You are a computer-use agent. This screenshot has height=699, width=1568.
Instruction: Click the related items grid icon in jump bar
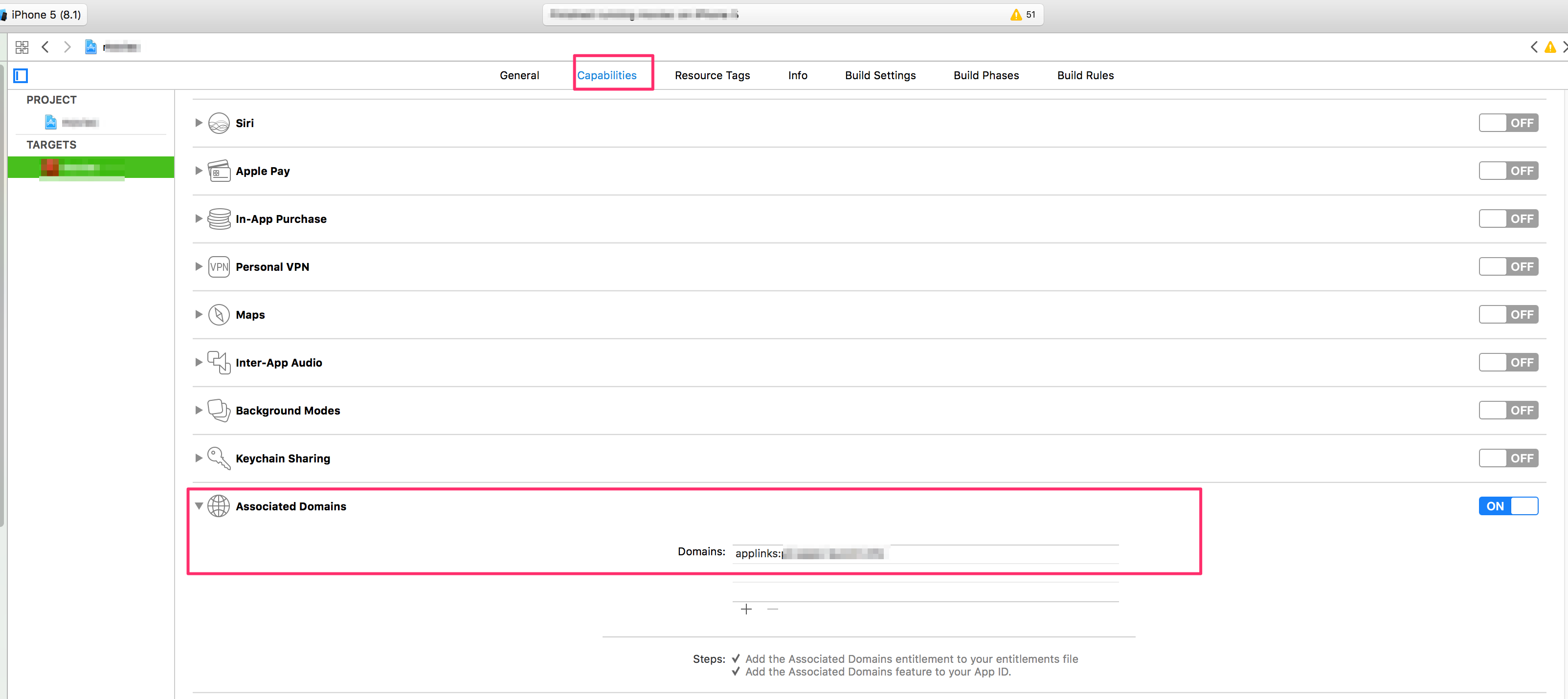pyautogui.click(x=22, y=47)
